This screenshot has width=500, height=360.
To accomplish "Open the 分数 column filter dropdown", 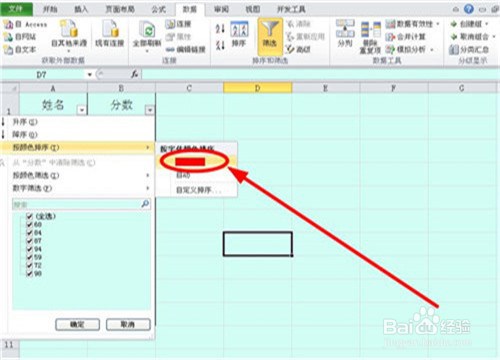I will pos(150,110).
